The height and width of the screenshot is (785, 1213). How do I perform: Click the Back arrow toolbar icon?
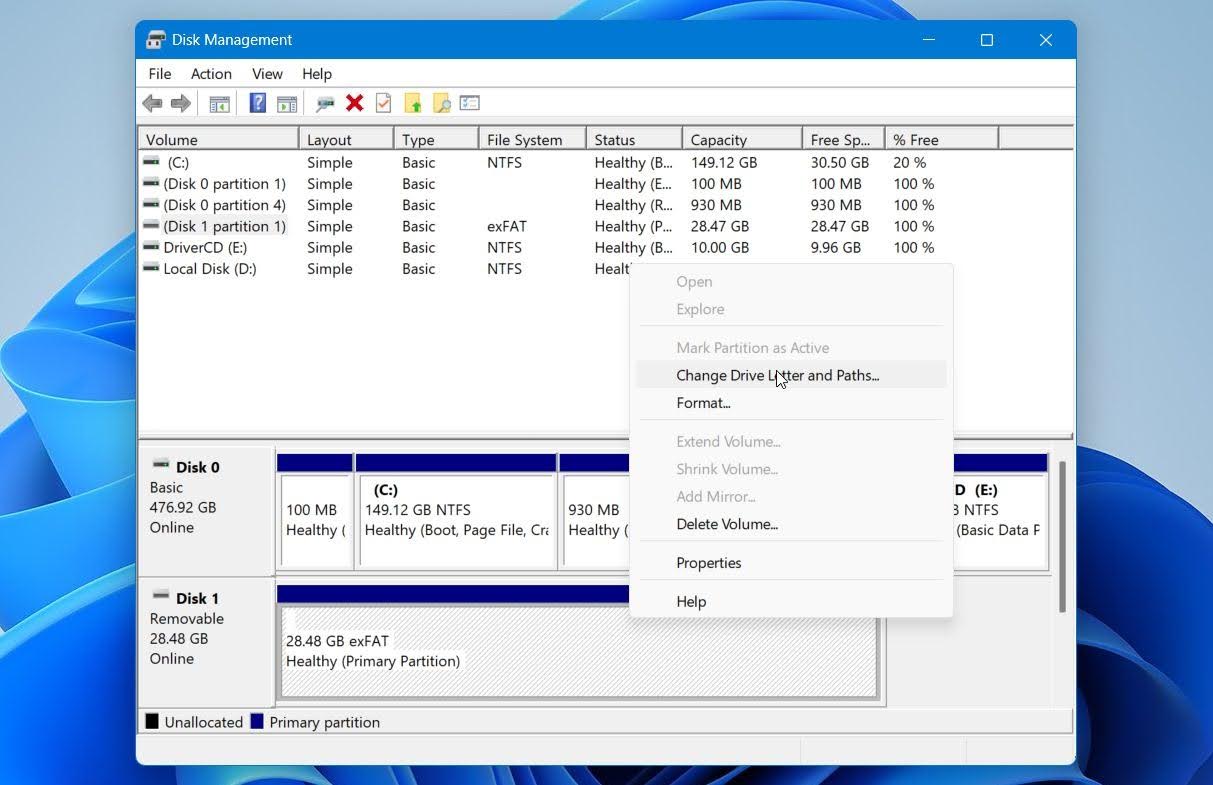[152, 103]
